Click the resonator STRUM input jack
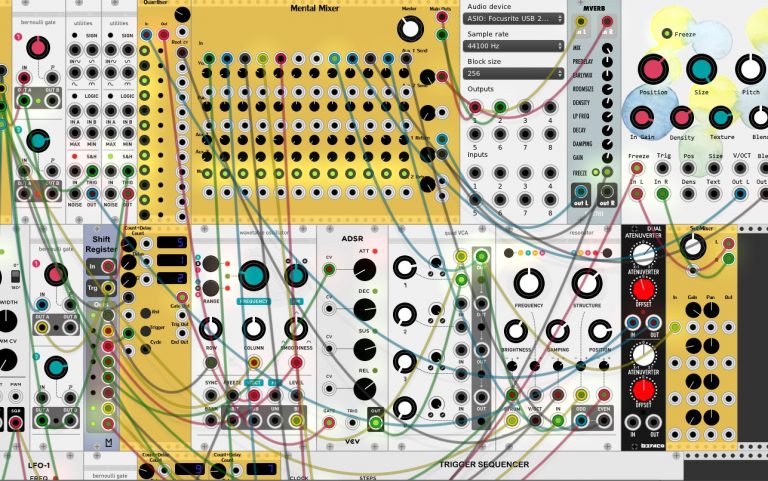This screenshot has width=768, height=481. 511,420
